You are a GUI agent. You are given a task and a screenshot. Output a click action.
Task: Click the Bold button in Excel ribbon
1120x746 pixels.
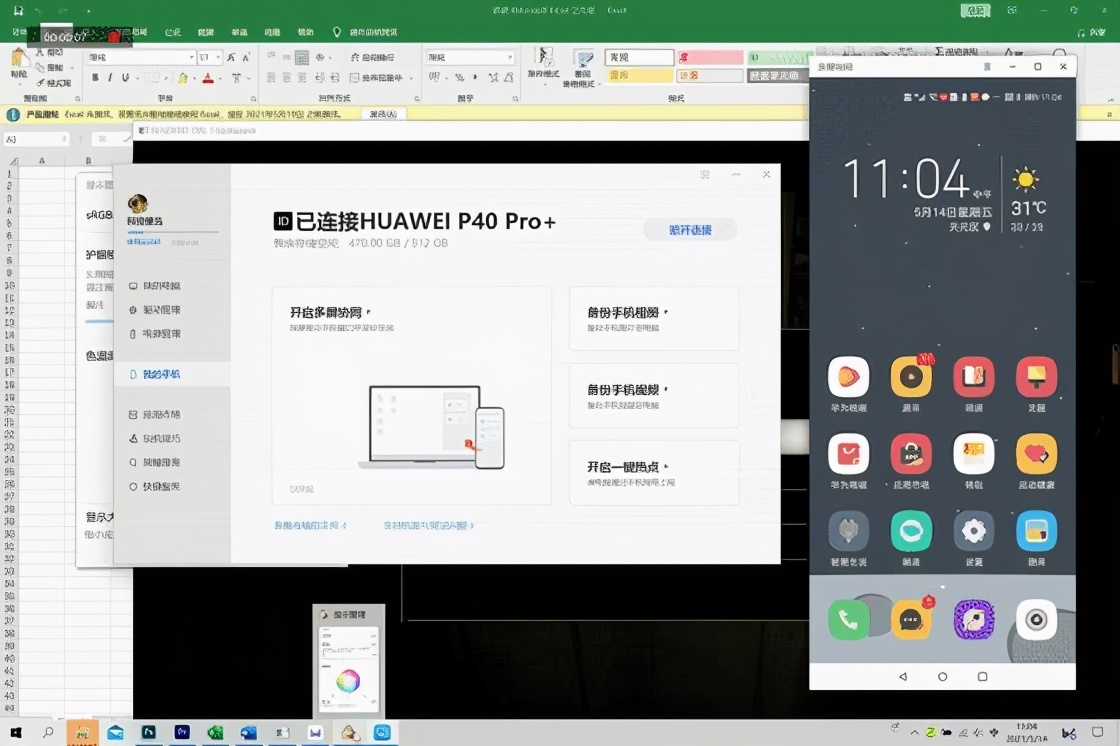(95, 78)
